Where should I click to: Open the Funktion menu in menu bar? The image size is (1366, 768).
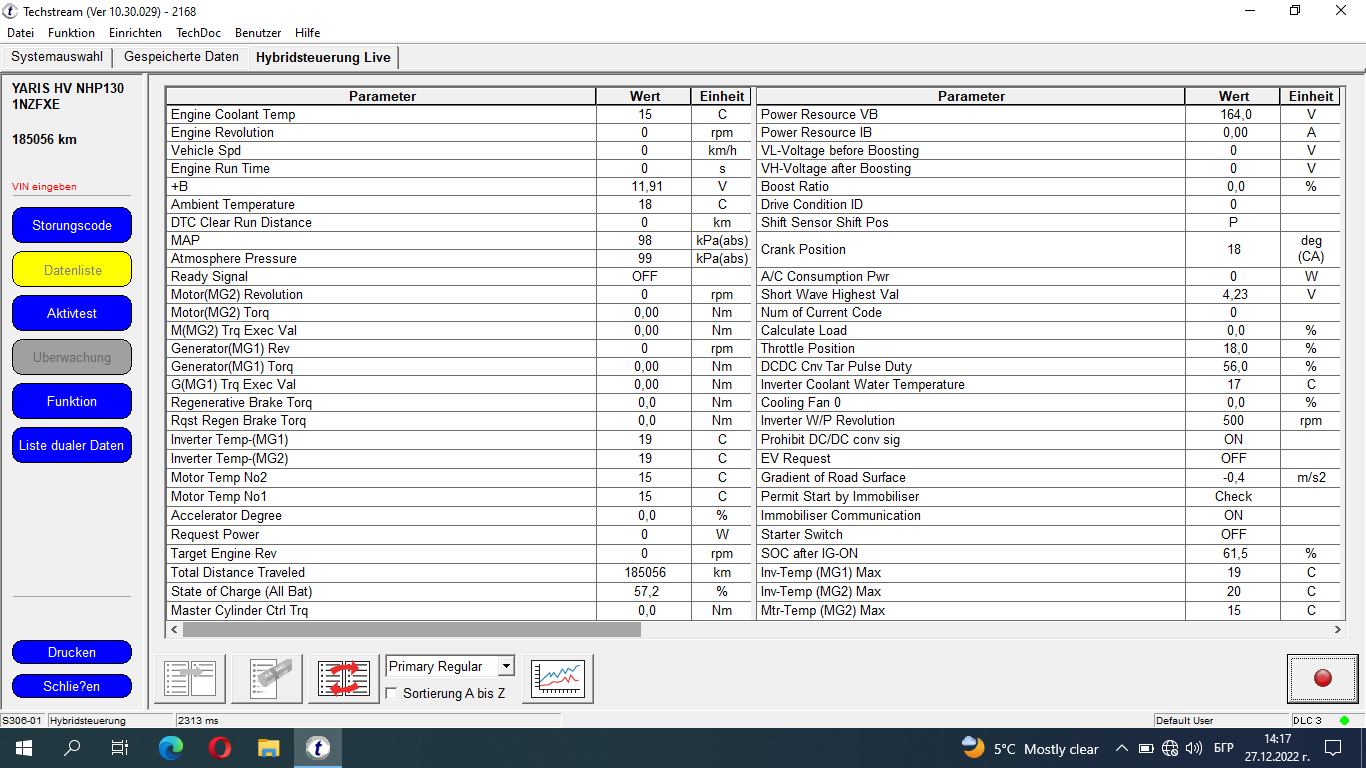click(71, 33)
